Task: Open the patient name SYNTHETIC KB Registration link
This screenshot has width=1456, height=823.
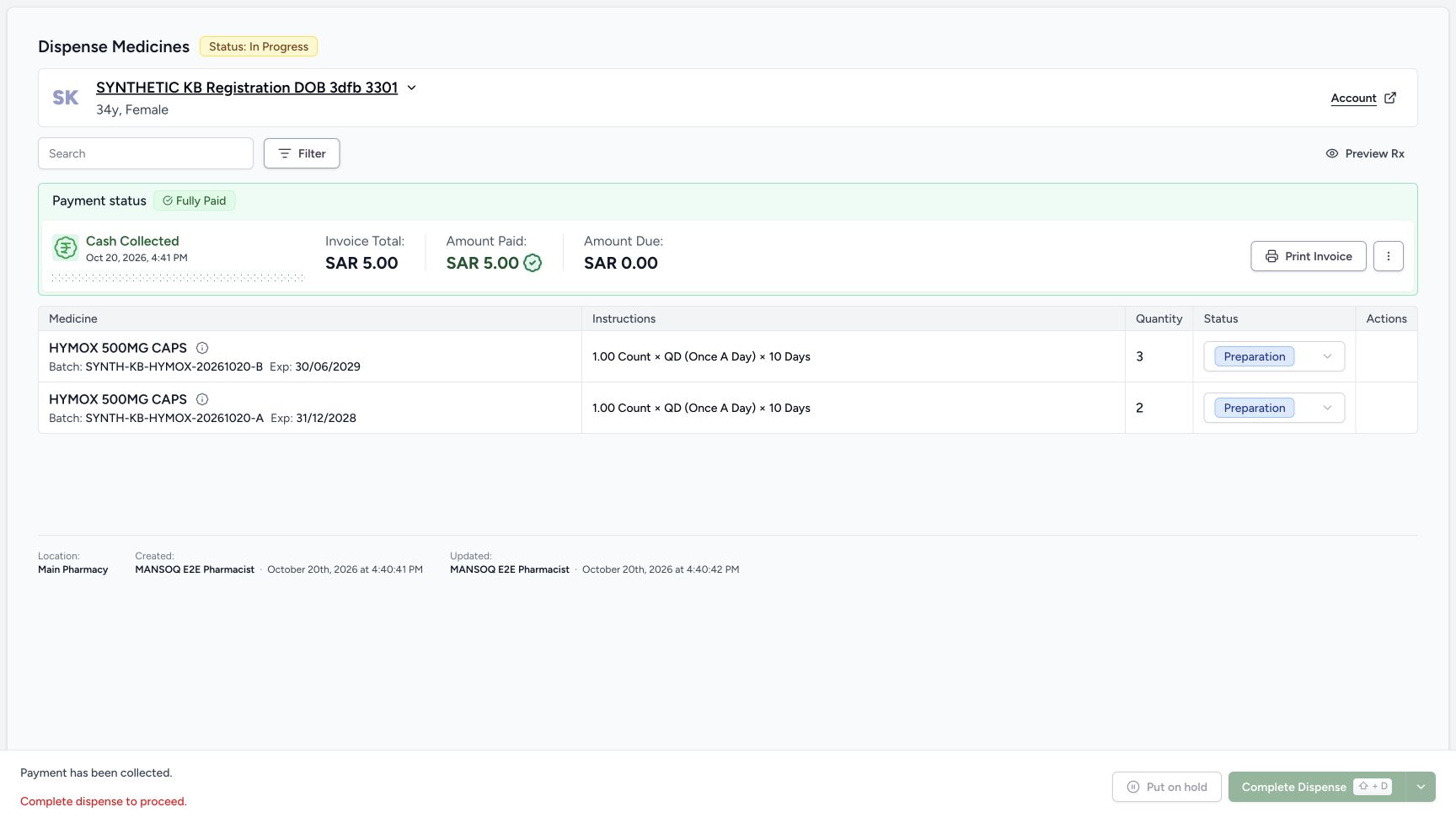Action: (x=247, y=88)
